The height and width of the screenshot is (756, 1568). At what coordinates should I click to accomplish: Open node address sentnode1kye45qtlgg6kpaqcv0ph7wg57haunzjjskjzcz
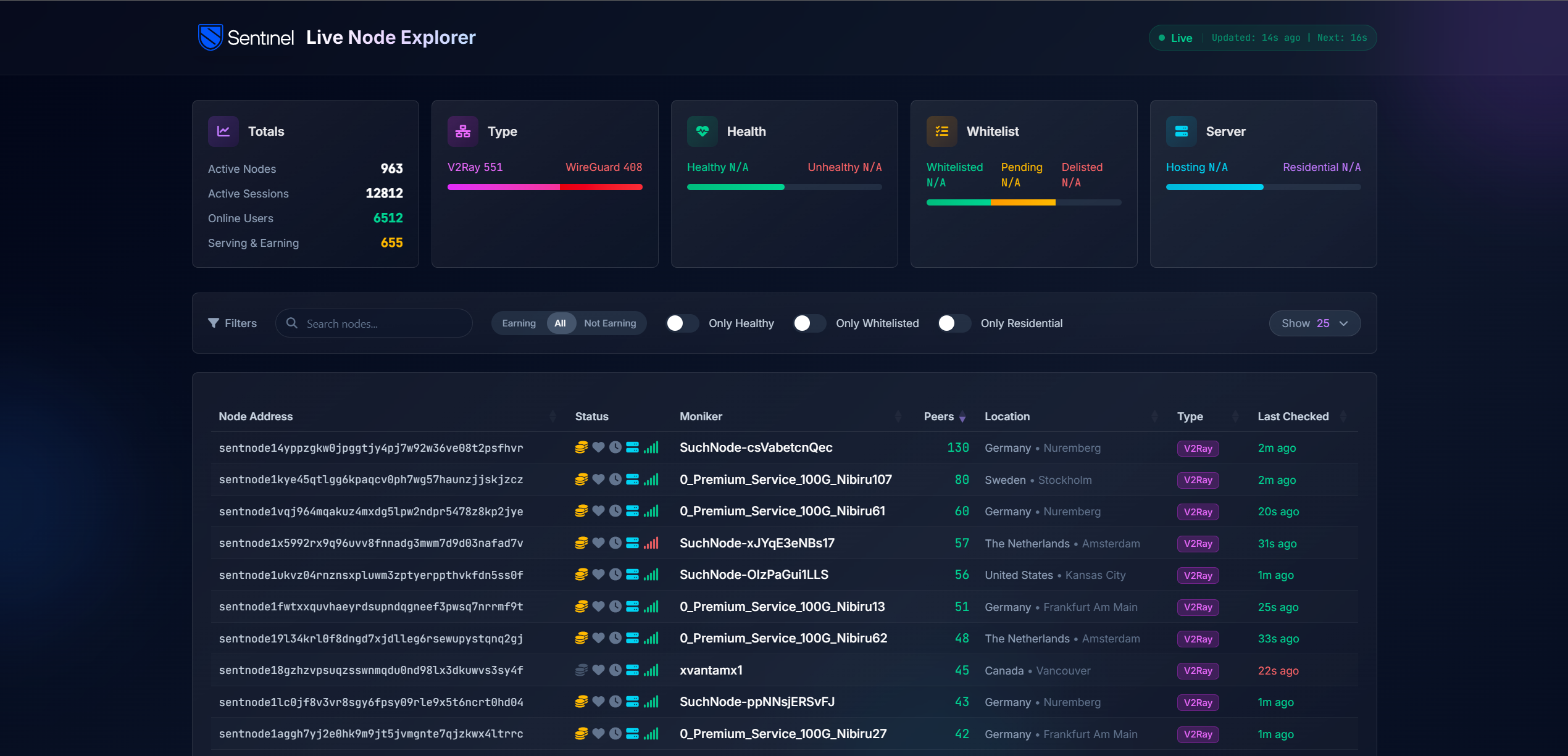pyautogui.click(x=370, y=480)
